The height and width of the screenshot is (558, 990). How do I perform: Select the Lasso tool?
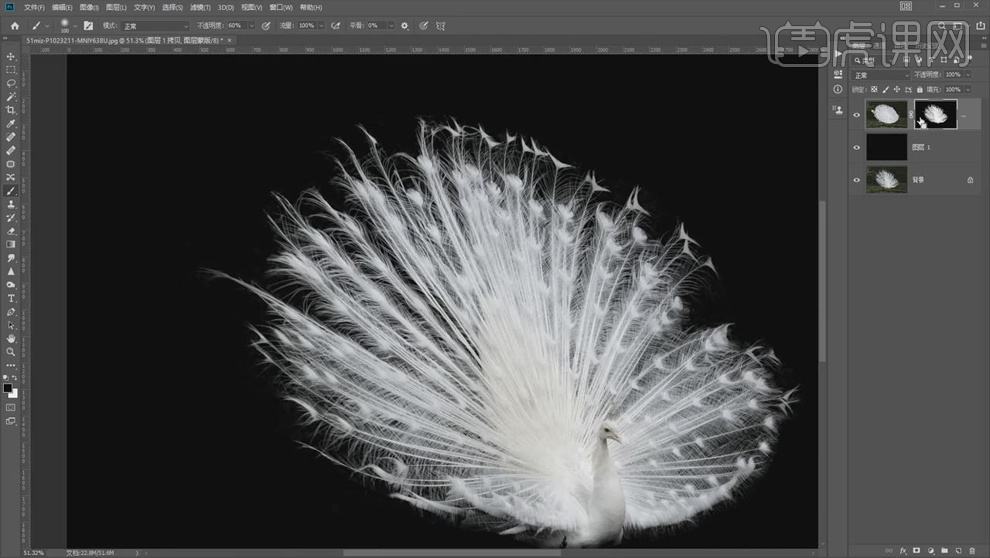[11, 83]
